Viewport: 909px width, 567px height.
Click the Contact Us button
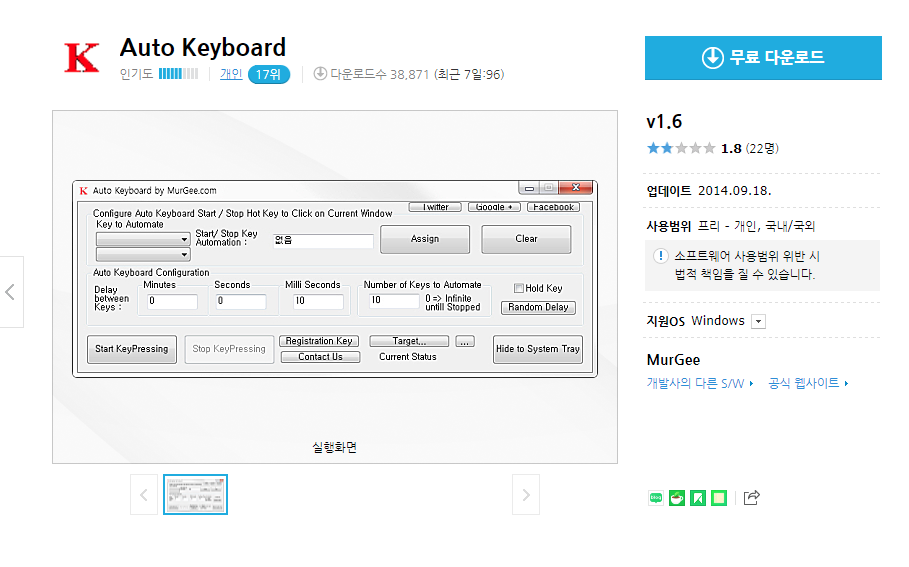pyautogui.click(x=320, y=357)
